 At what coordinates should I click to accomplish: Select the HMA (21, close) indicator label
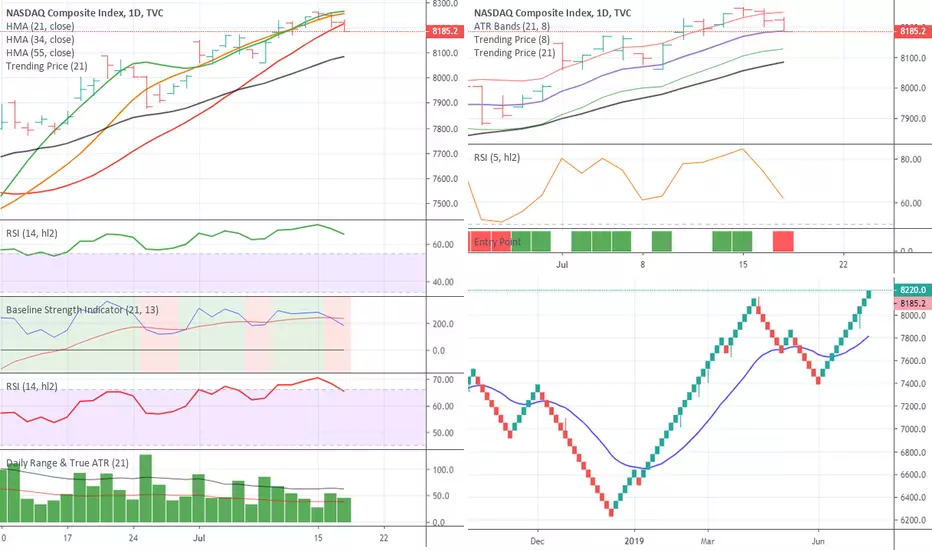(40, 26)
